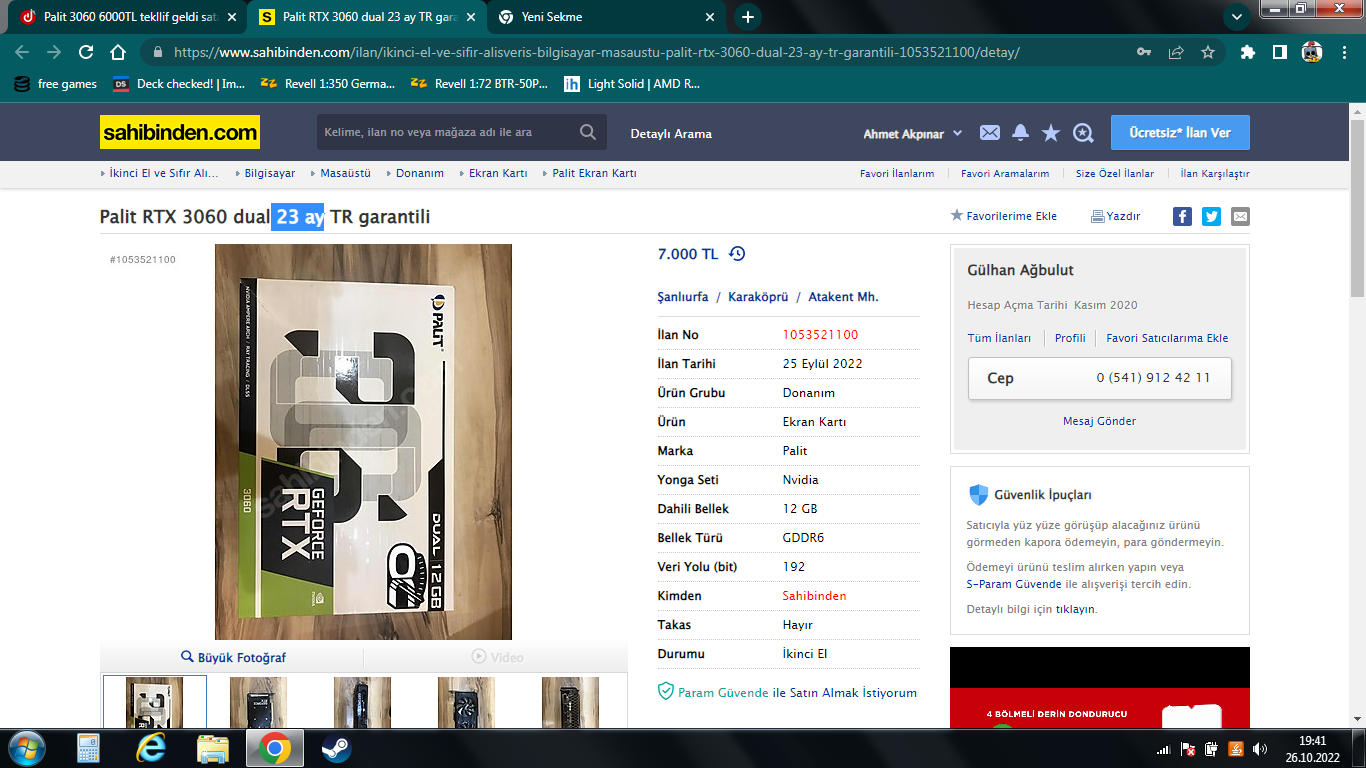The image size is (1366, 768).
Task: Go to the browser home page icon
Action: tap(118, 52)
